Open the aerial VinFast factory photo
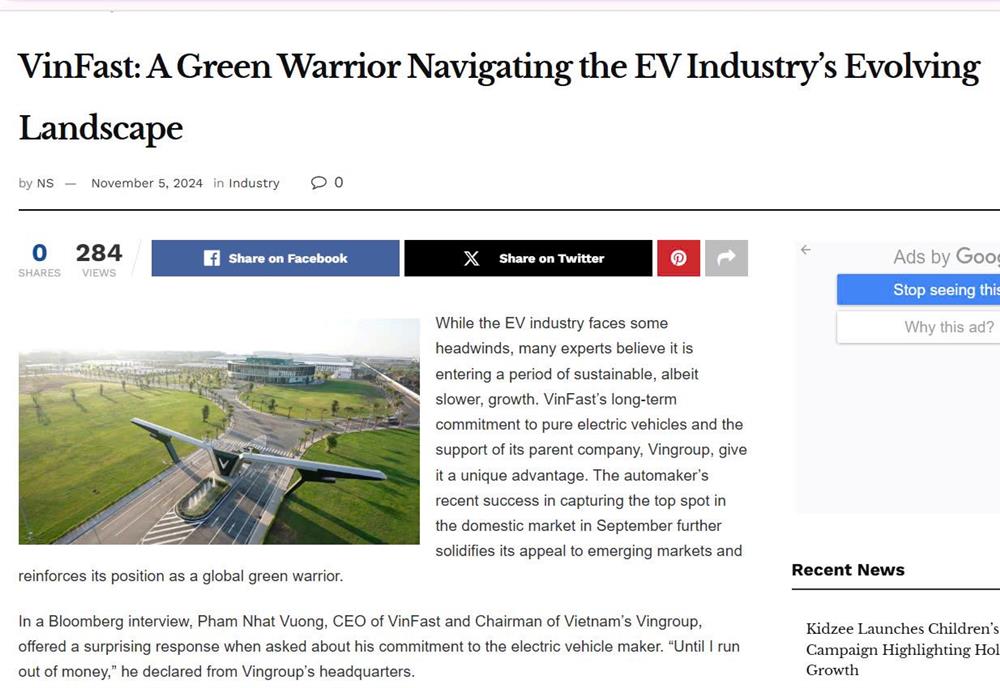This screenshot has width=1000, height=688. [219, 432]
